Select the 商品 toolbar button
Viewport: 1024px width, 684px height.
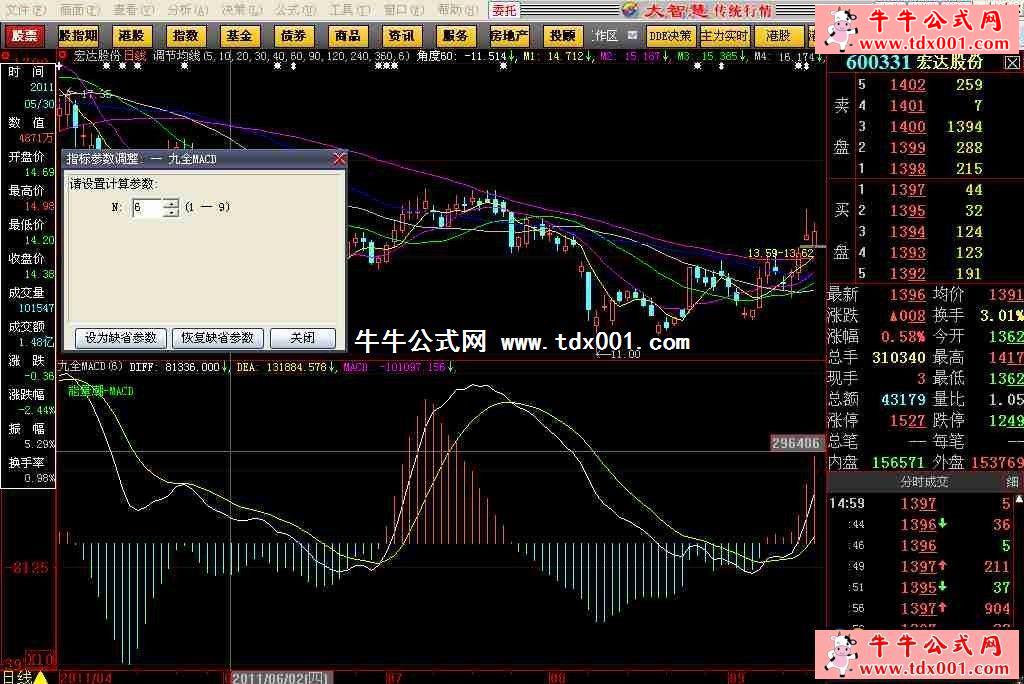click(347, 36)
